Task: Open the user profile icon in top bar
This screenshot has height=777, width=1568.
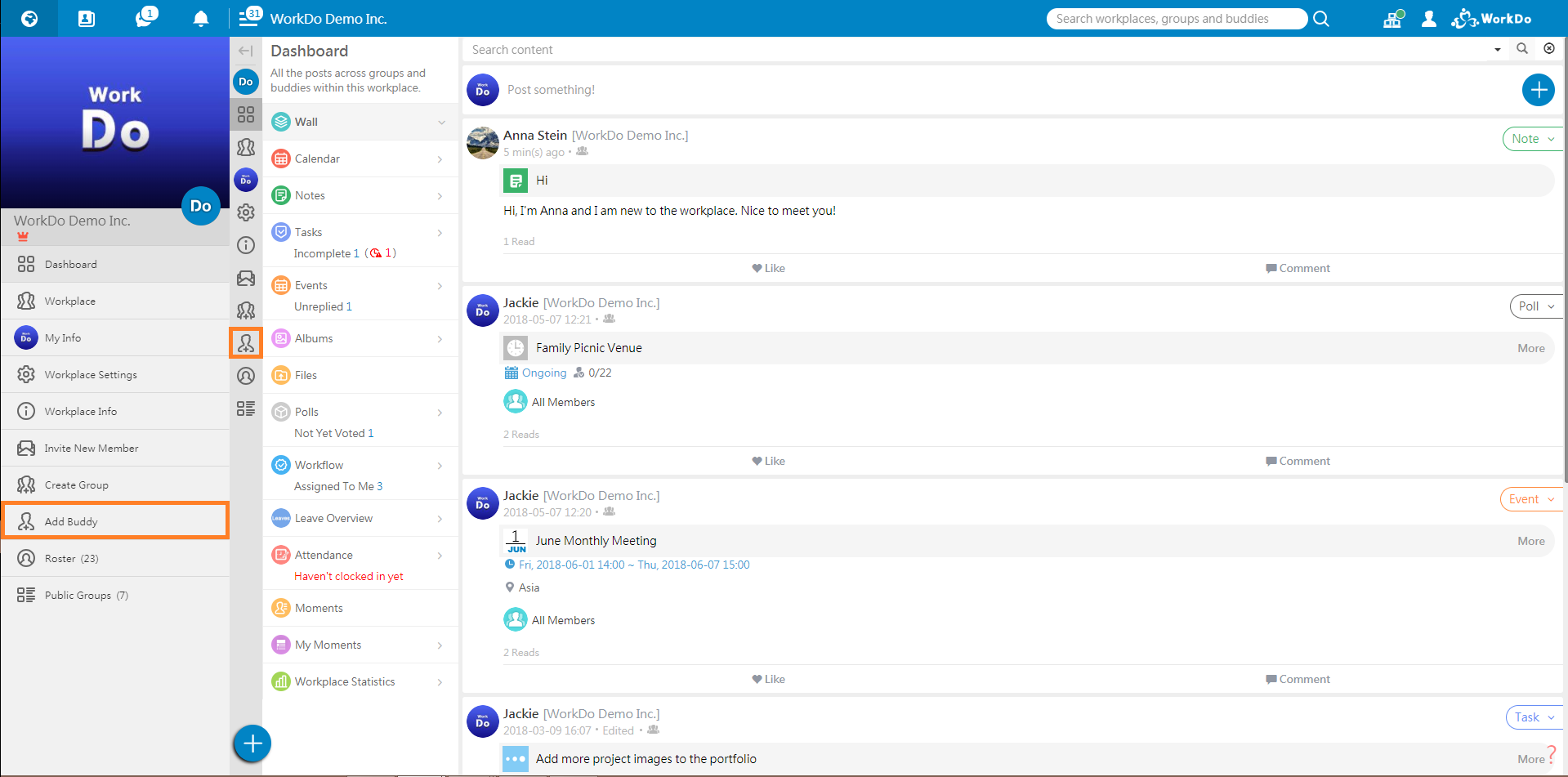Action: click(x=1429, y=19)
